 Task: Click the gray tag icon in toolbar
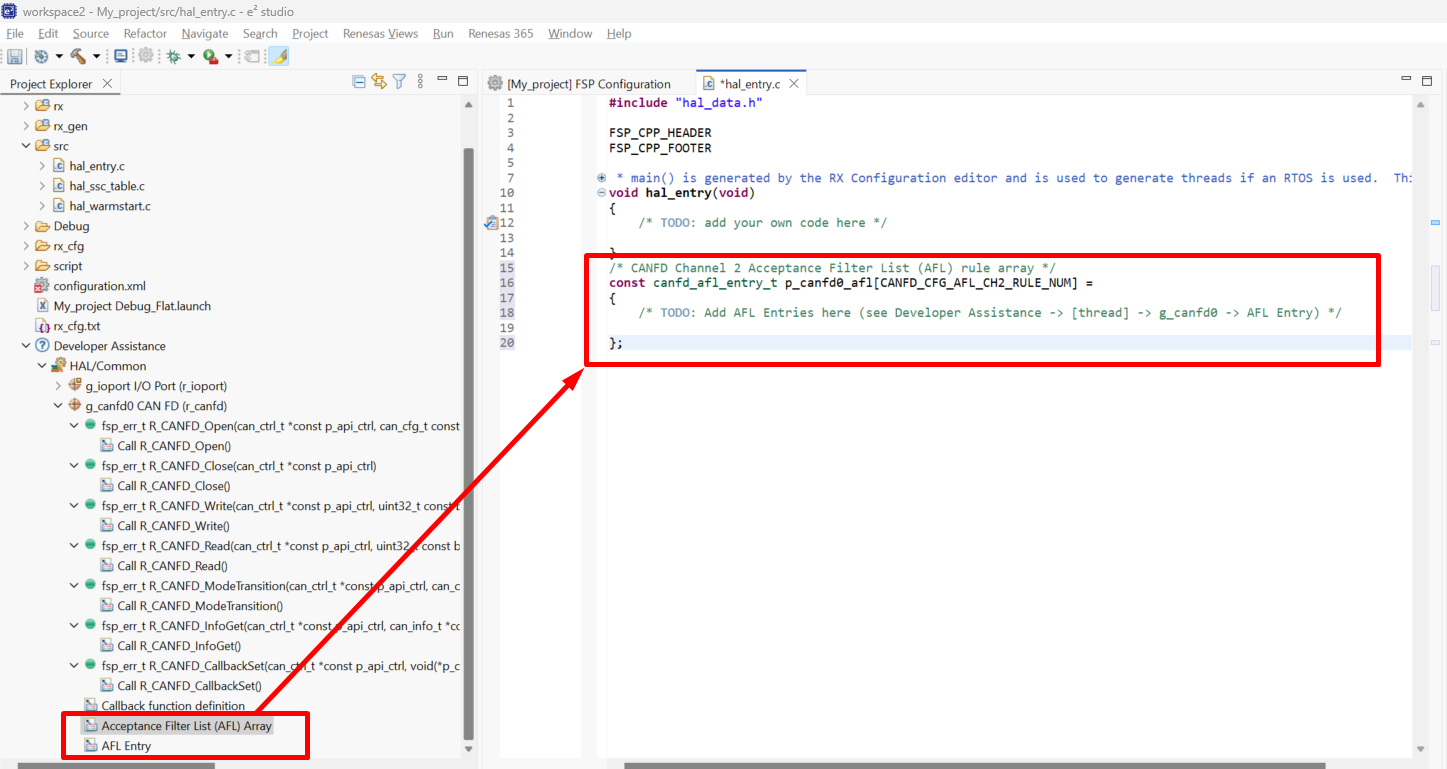[252, 56]
